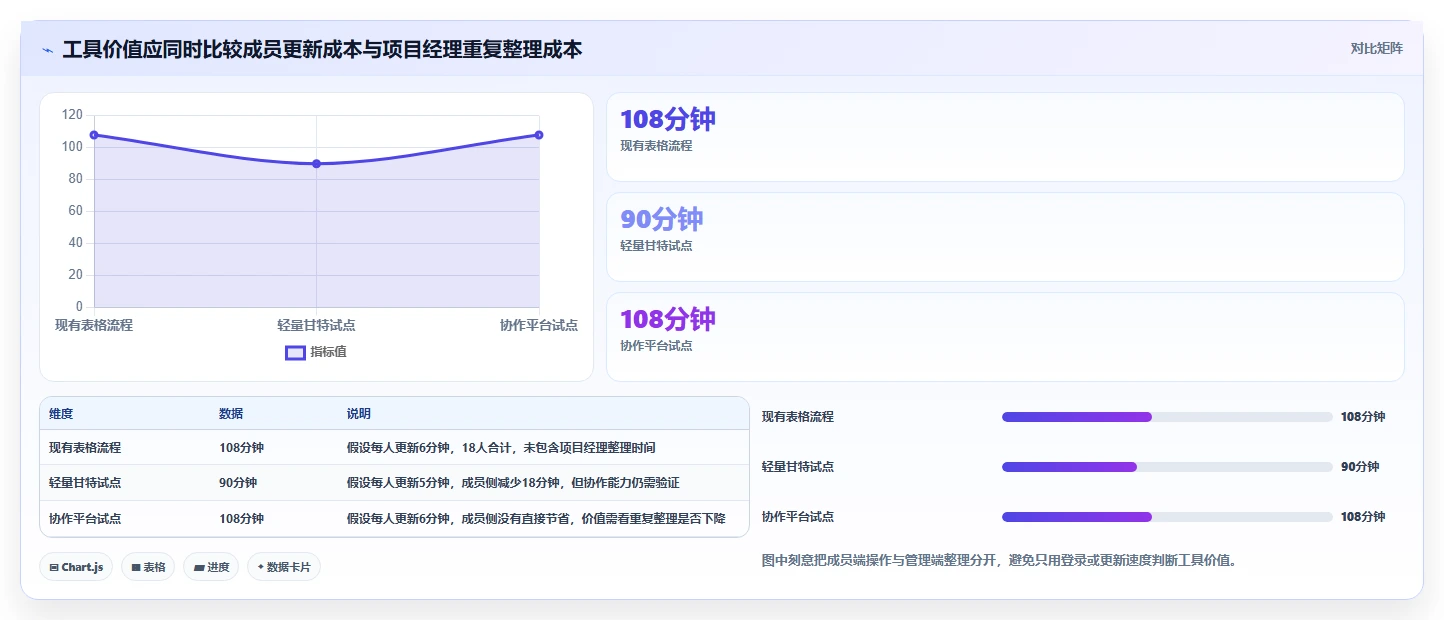The image size is (1444, 620).
Task: Click the 指标值 legend label
Action: click(328, 352)
